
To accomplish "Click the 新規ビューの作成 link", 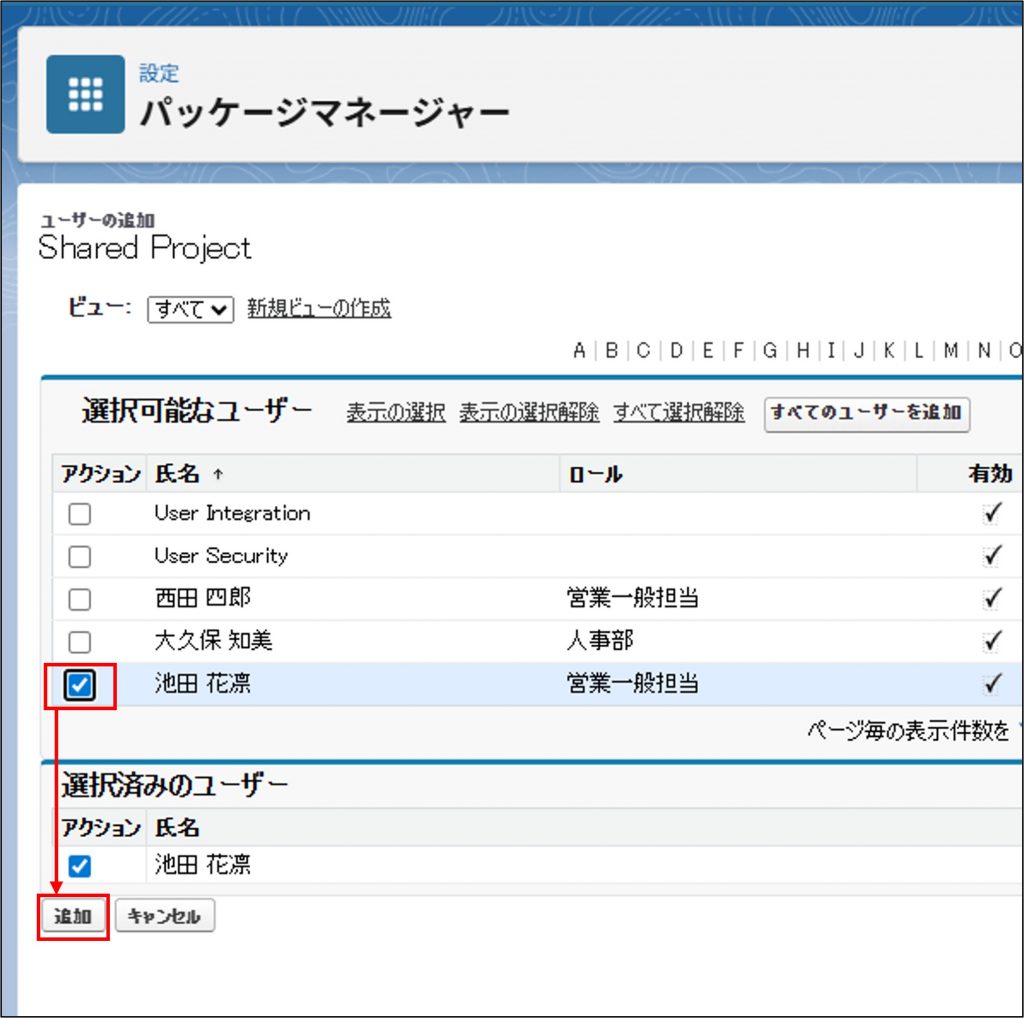I will click(x=319, y=309).
